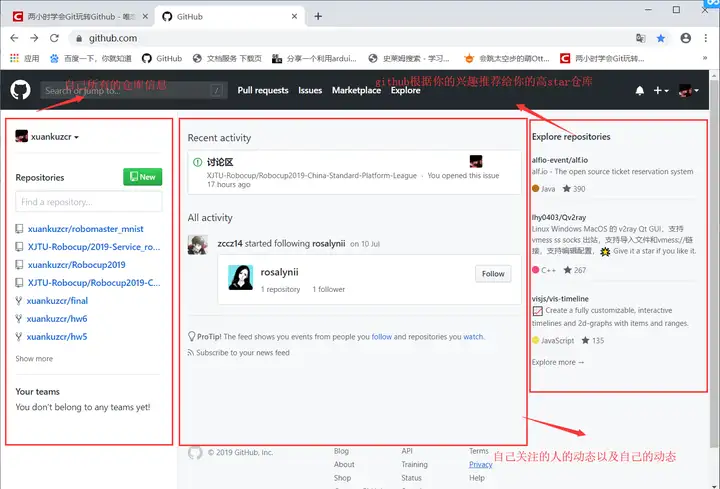Open the xuankuzcr/final fork
Viewport: 720px width, 489px height.
(57, 301)
